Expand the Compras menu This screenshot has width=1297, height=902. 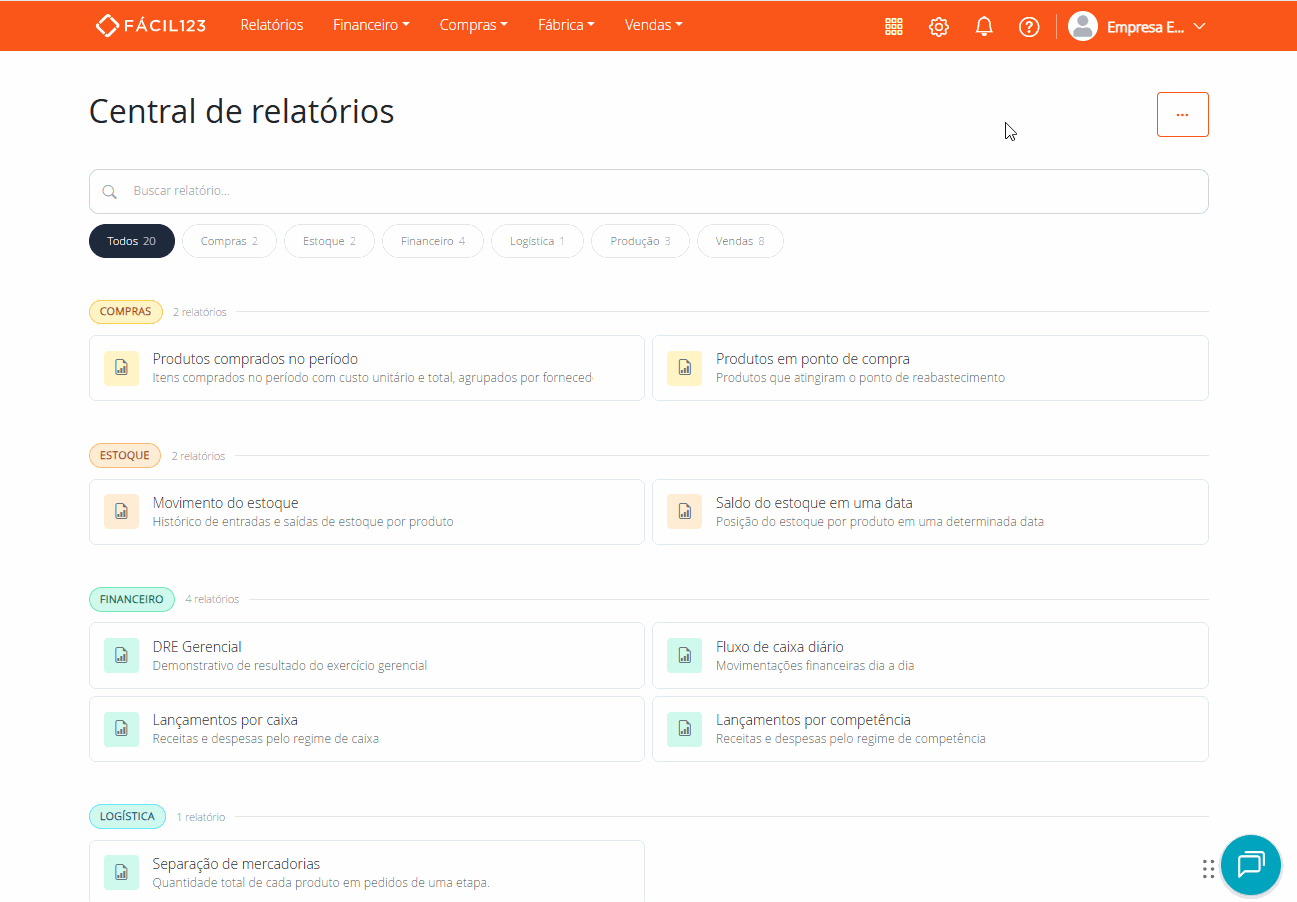[473, 25]
